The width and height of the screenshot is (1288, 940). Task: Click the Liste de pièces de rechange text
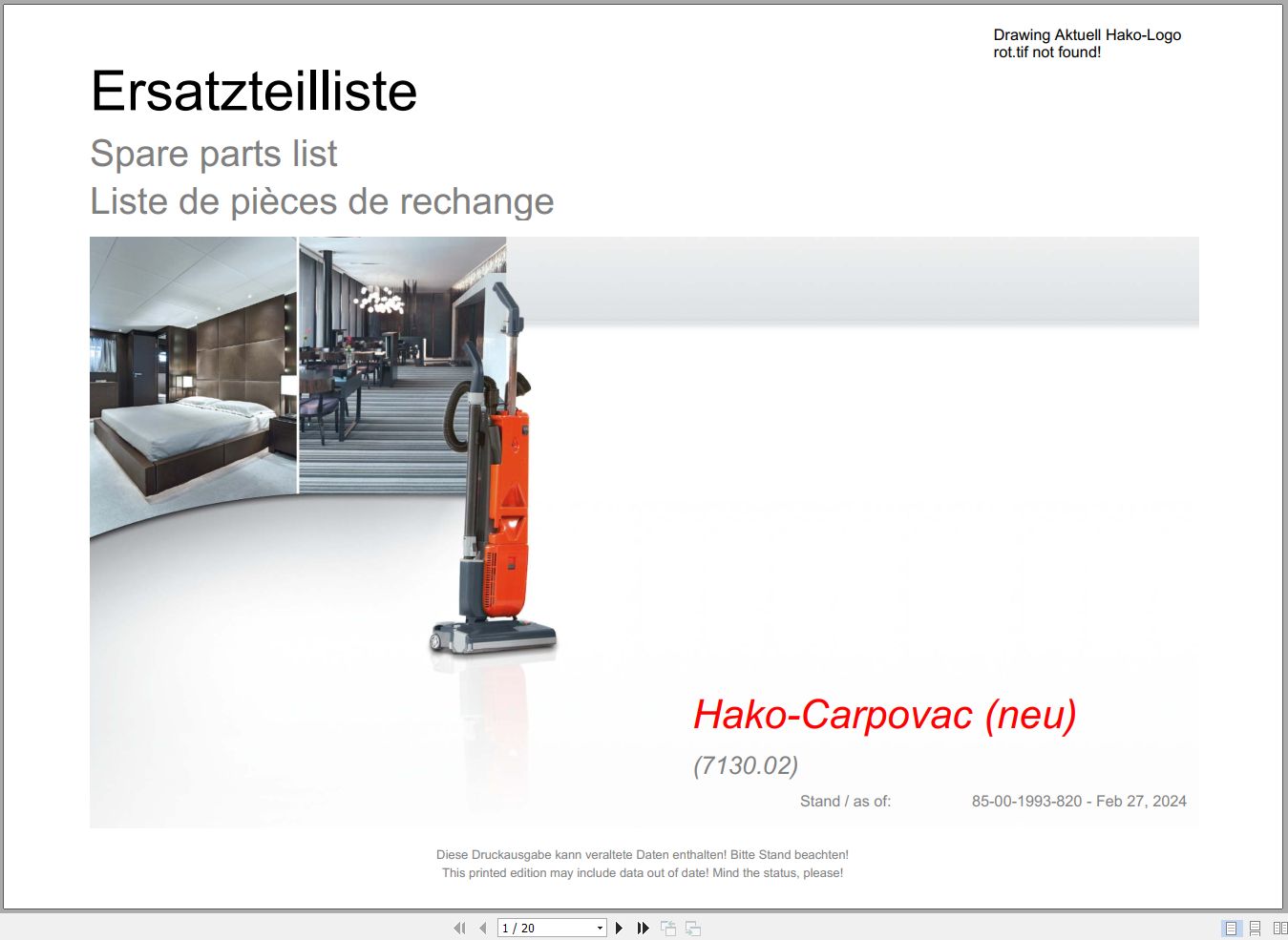[322, 201]
